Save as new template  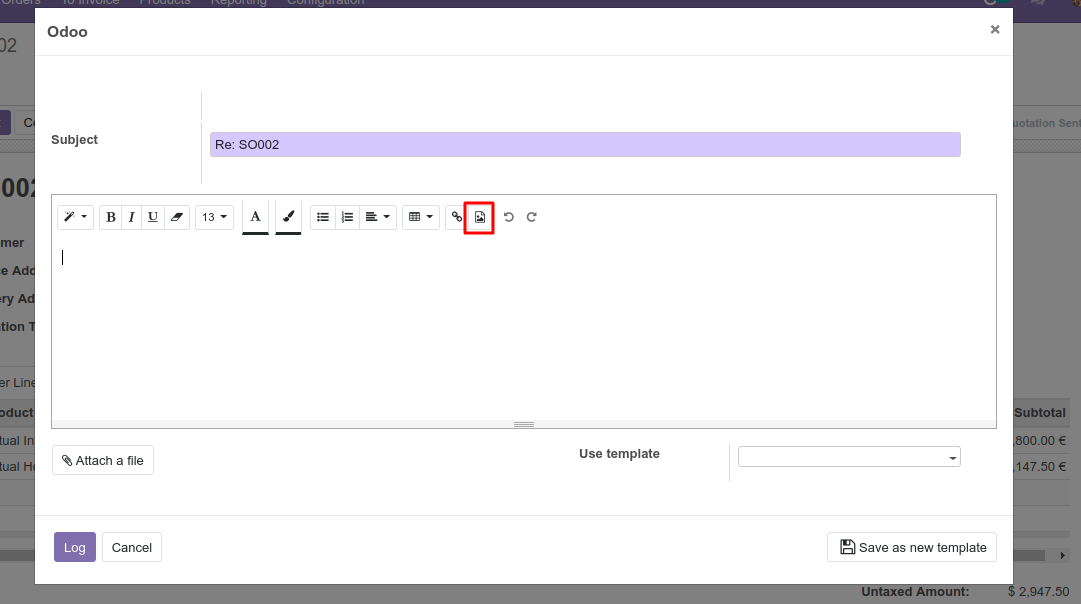click(x=911, y=547)
